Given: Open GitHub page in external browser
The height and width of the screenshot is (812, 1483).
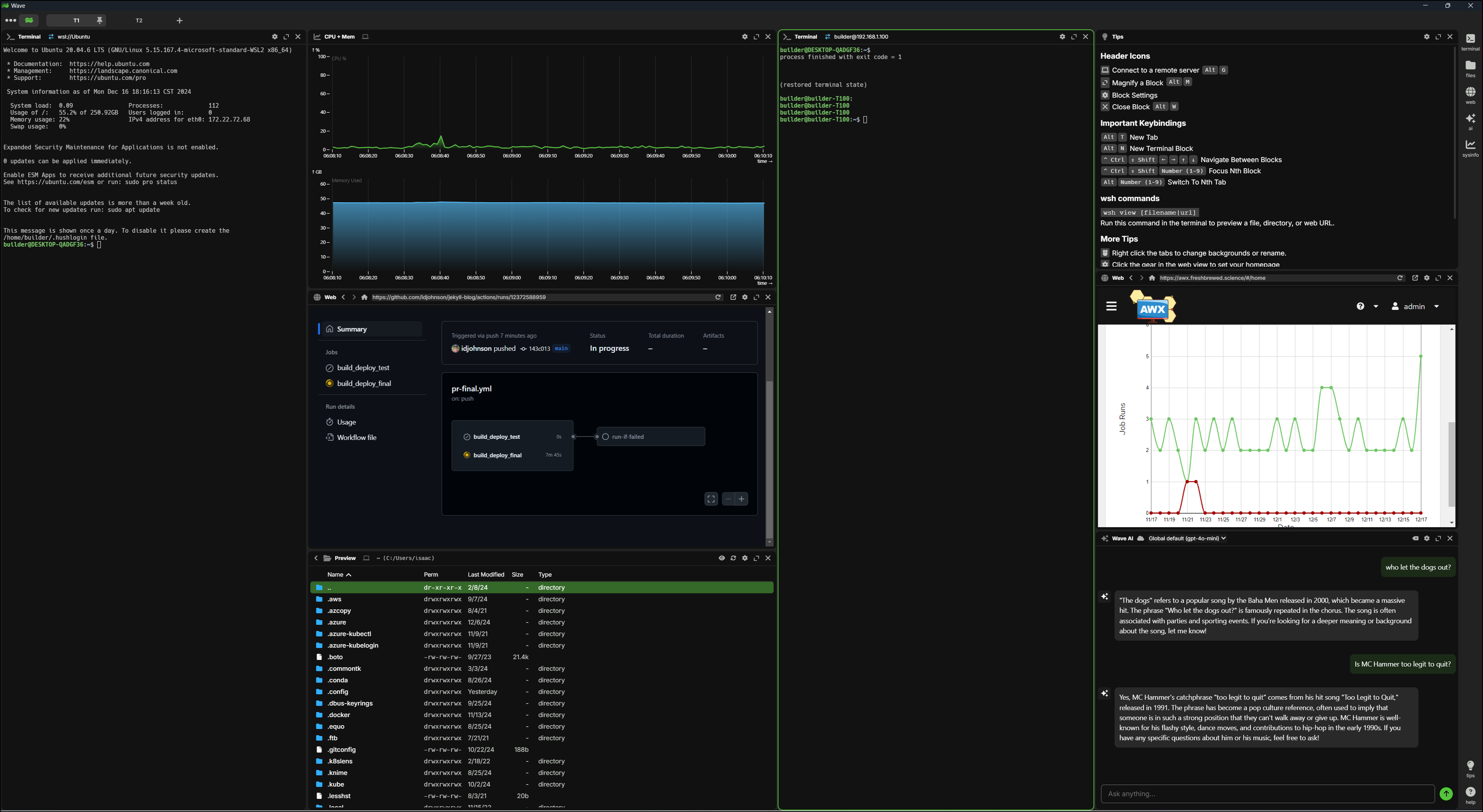Looking at the screenshot, I should [x=733, y=298].
